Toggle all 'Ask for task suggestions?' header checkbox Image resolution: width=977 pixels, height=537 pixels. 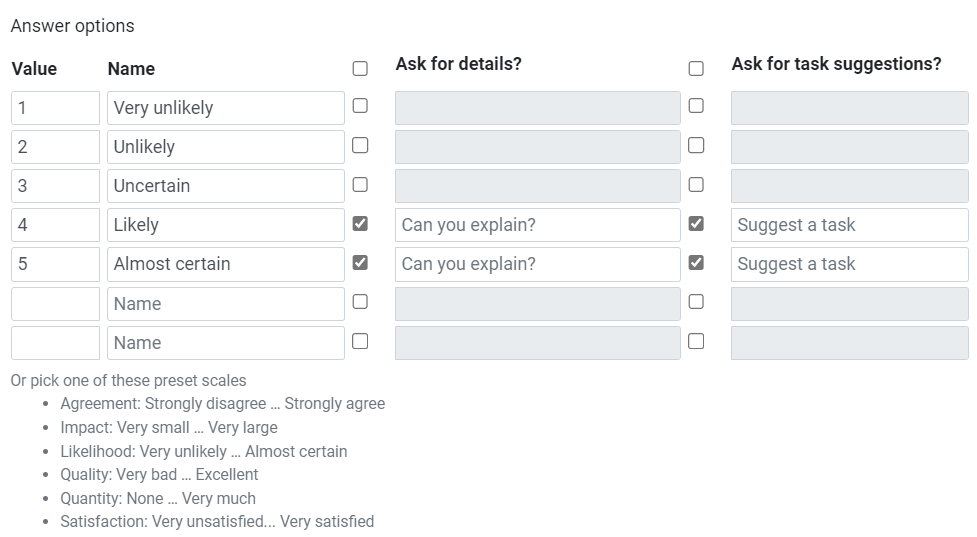696,69
